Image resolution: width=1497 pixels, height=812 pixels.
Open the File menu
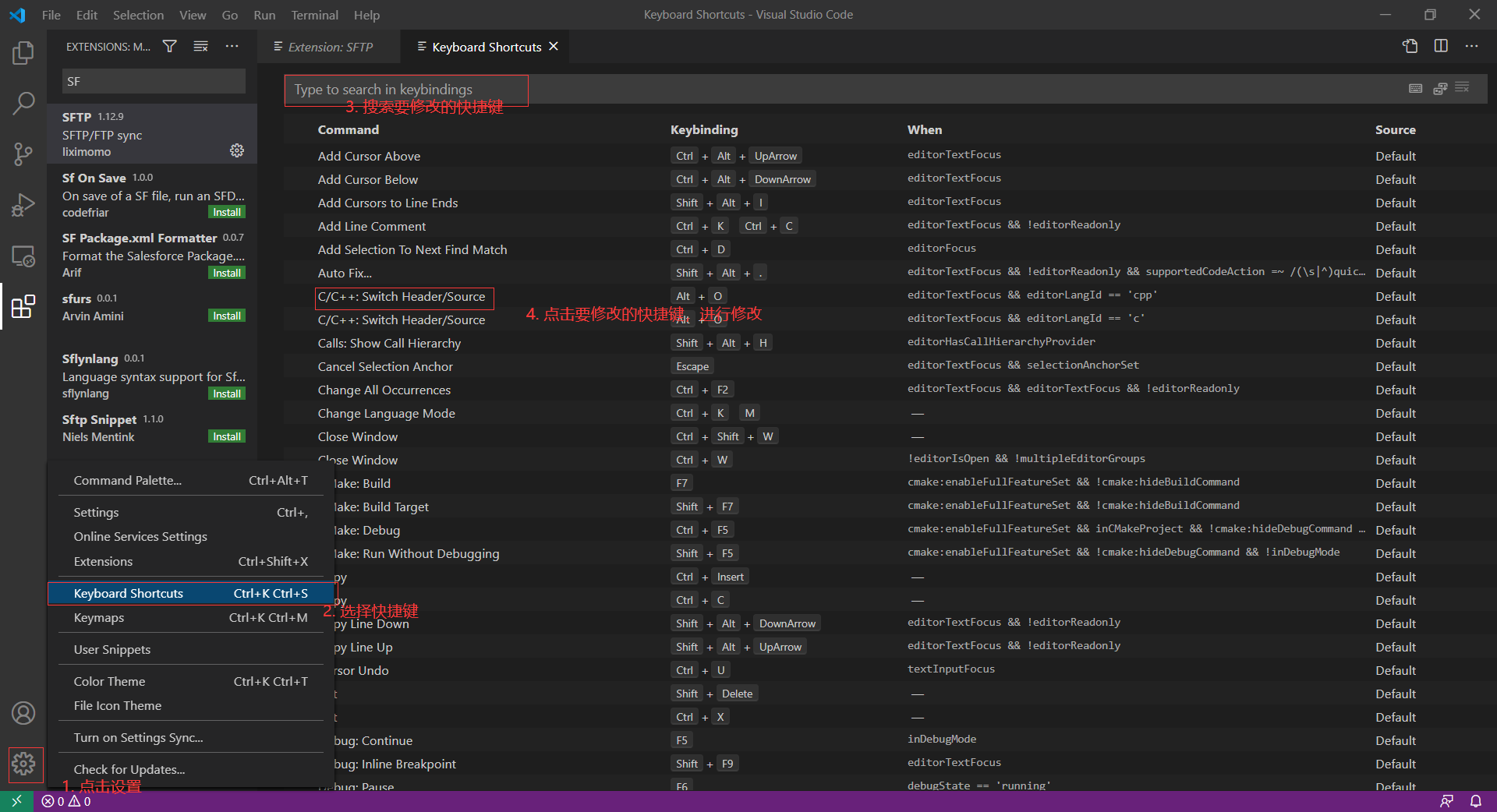51,15
